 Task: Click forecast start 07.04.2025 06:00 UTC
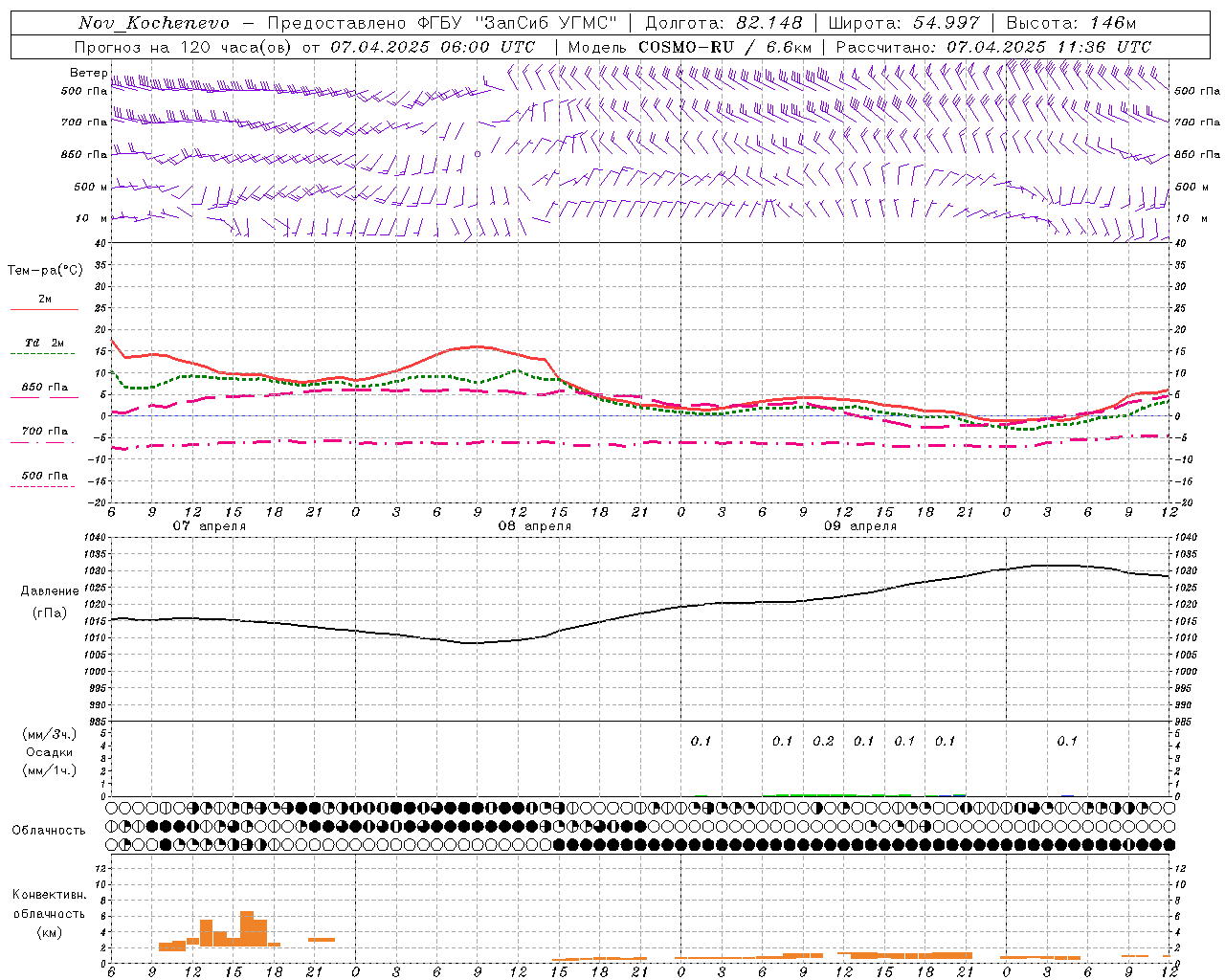tap(433, 47)
